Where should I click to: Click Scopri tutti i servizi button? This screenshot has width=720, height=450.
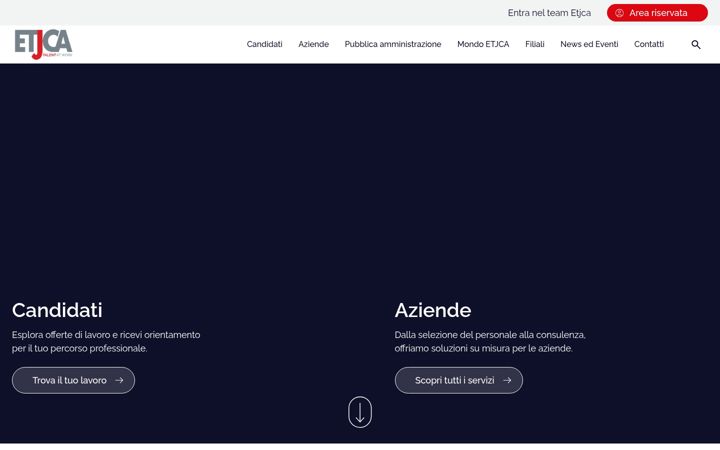tap(459, 380)
